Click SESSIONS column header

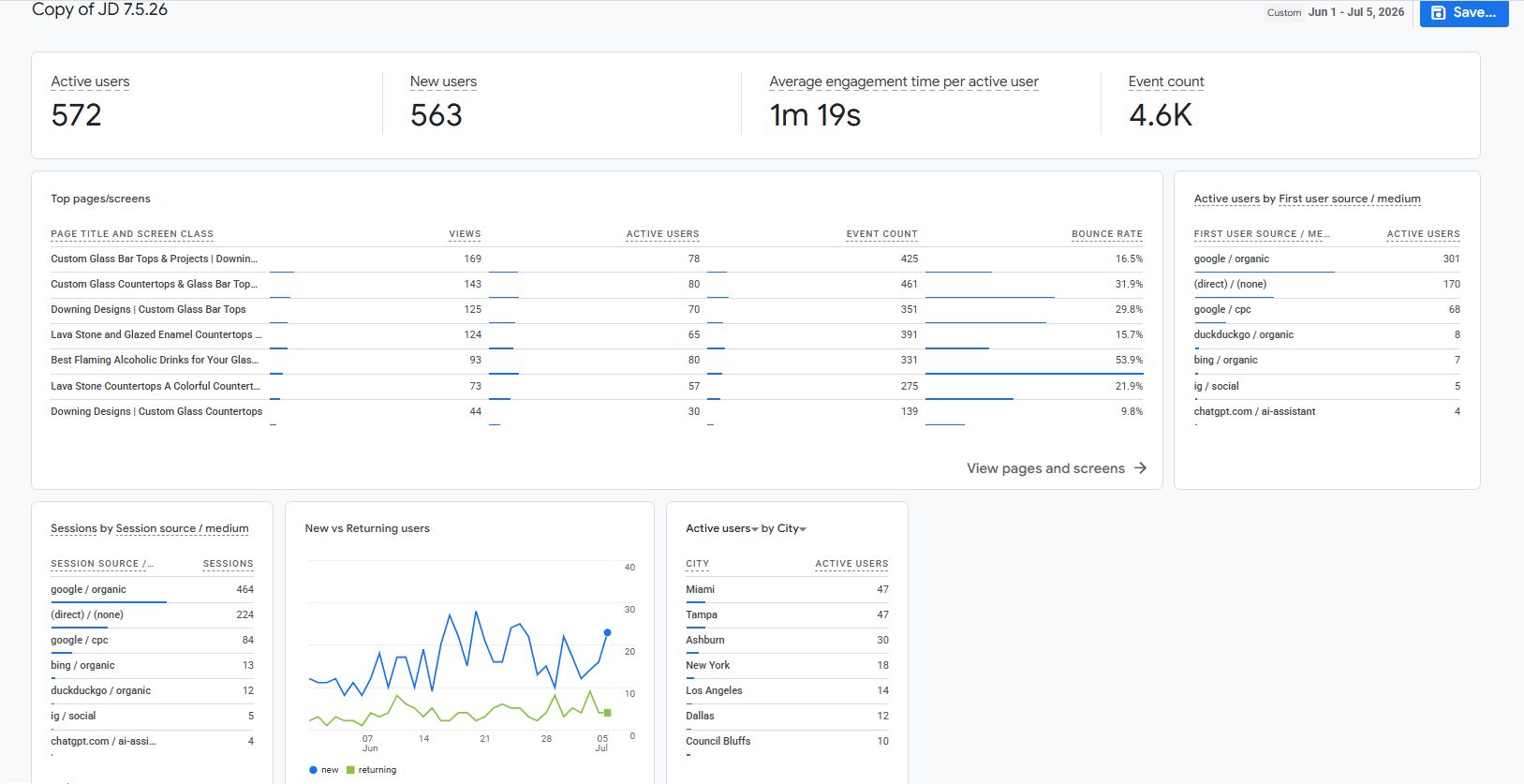[x=228, y=564]
